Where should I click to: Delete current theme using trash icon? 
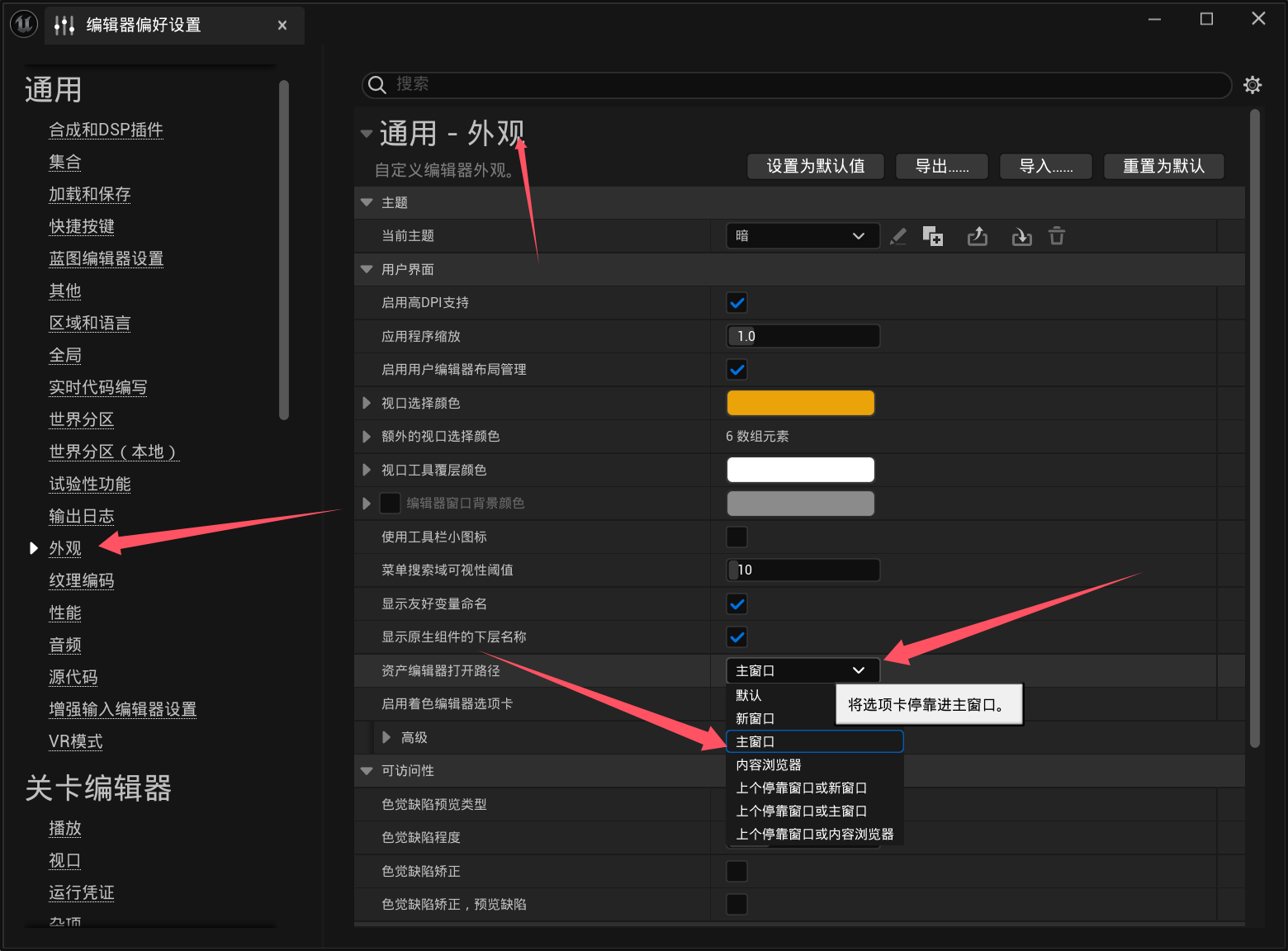tap(1058, 235)
